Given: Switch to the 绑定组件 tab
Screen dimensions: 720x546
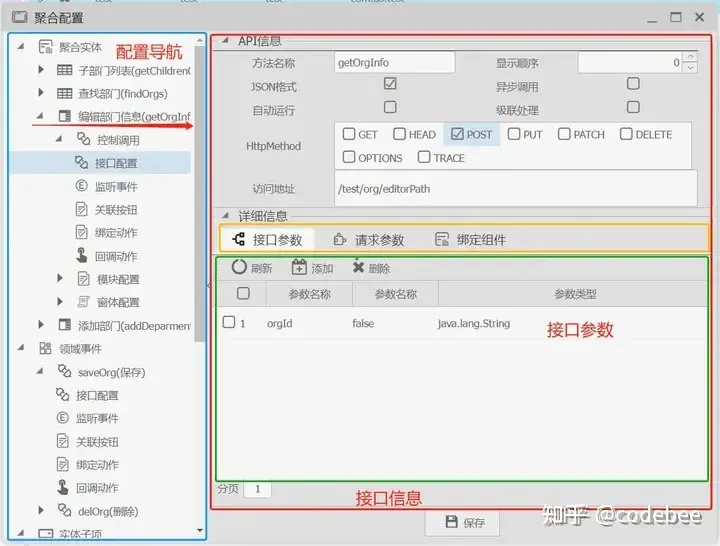Looking at the screenshot, I should (470, 239).
